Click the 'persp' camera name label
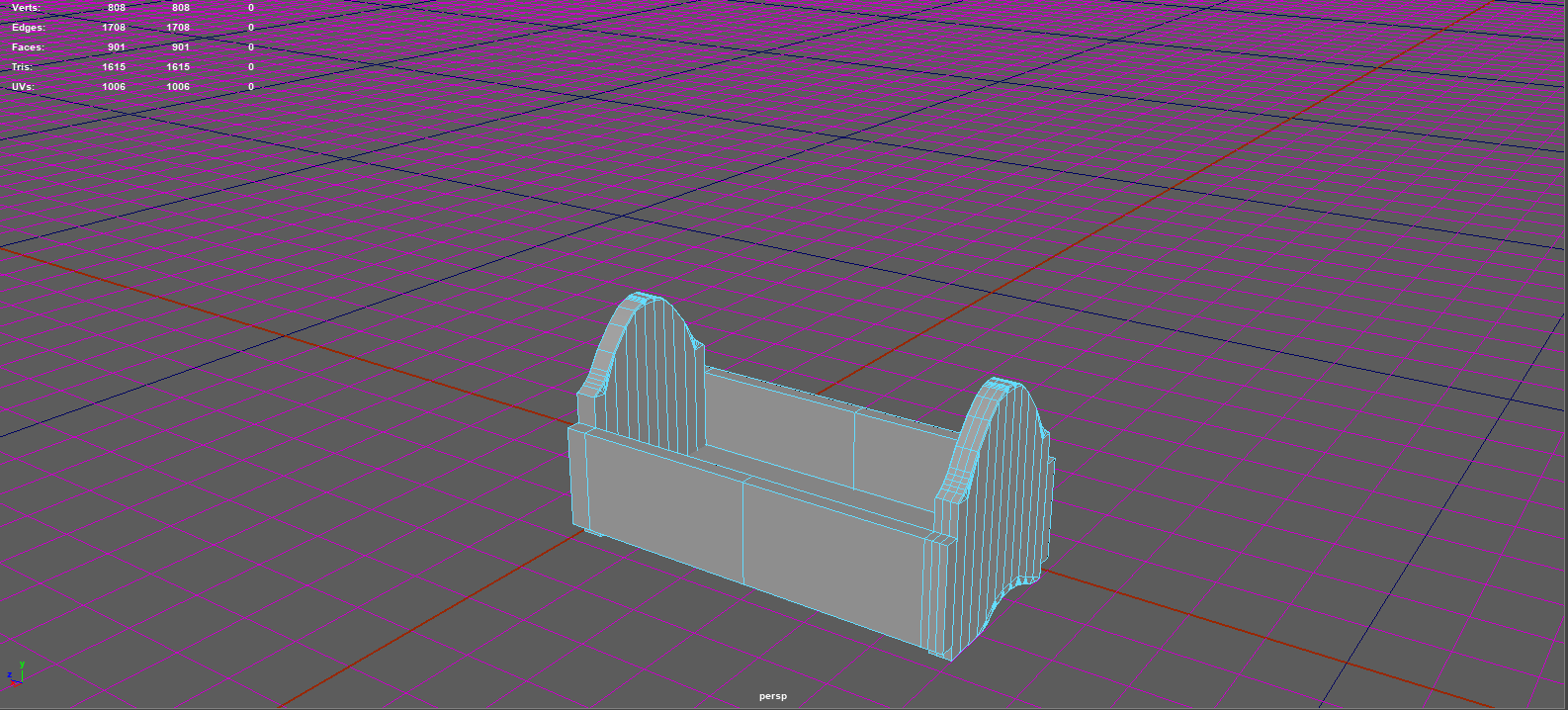The height and width of the screenshot is (710, 1568). (x=773, y=696)
